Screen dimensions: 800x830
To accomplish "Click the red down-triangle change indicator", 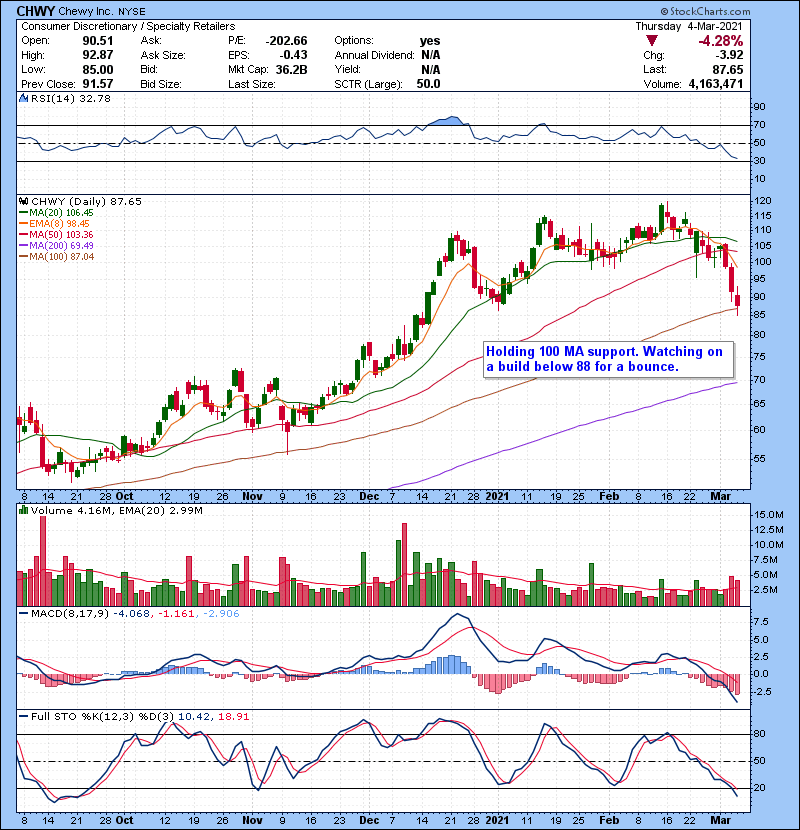I will pos(652,41).
